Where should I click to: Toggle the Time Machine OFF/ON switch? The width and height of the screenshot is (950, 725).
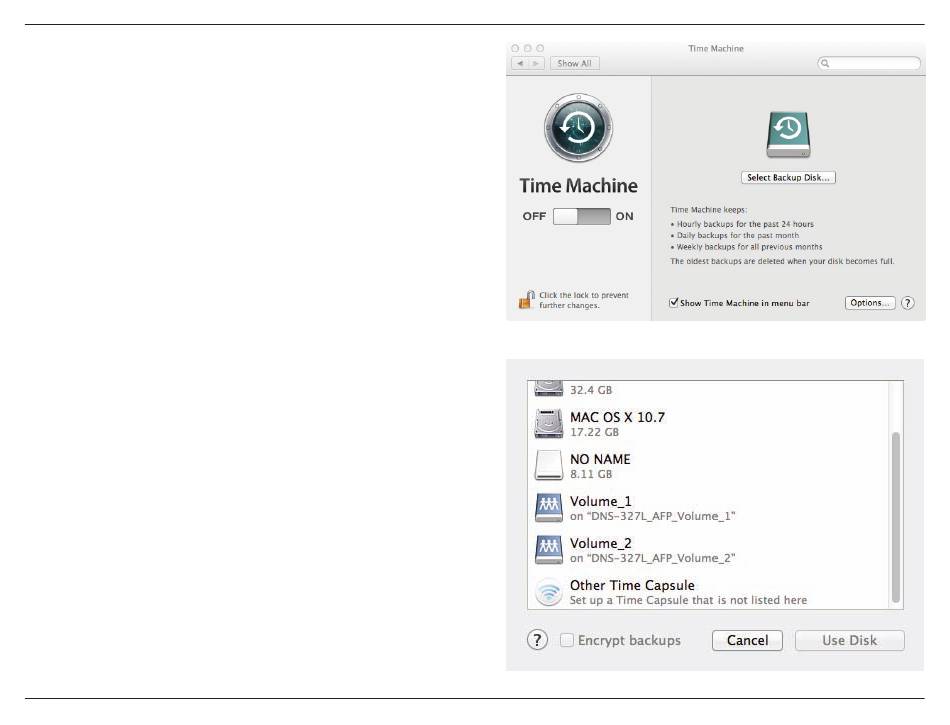[581, 216]
